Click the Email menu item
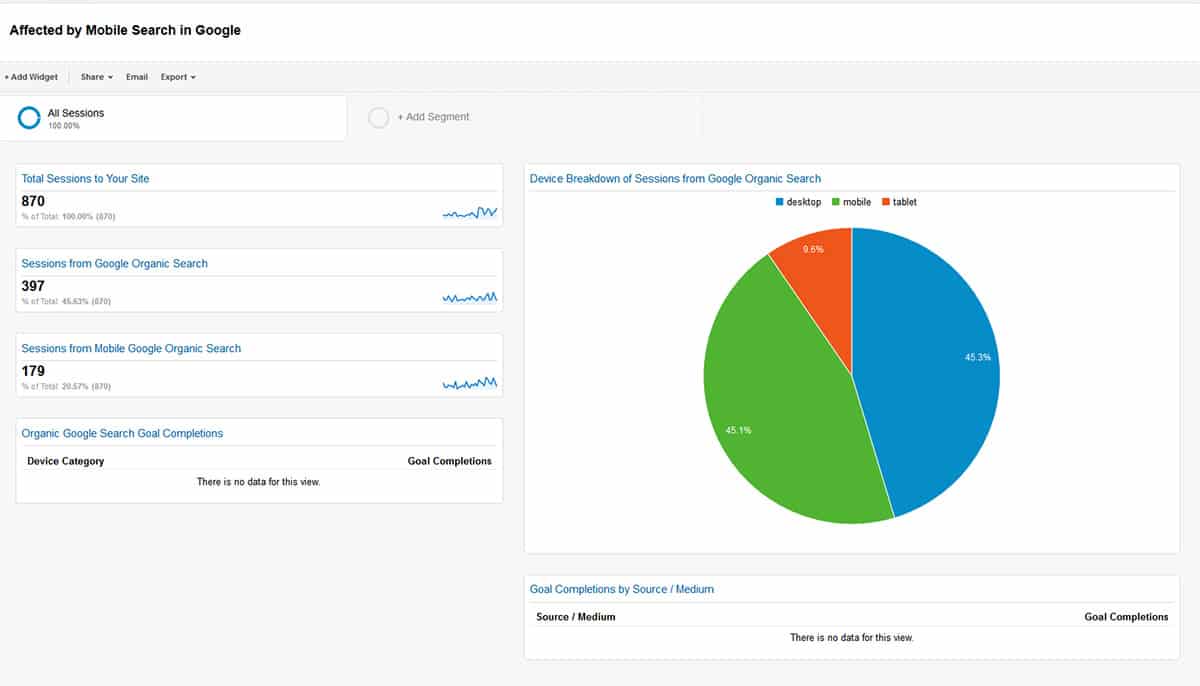 [x=136, y=76]
